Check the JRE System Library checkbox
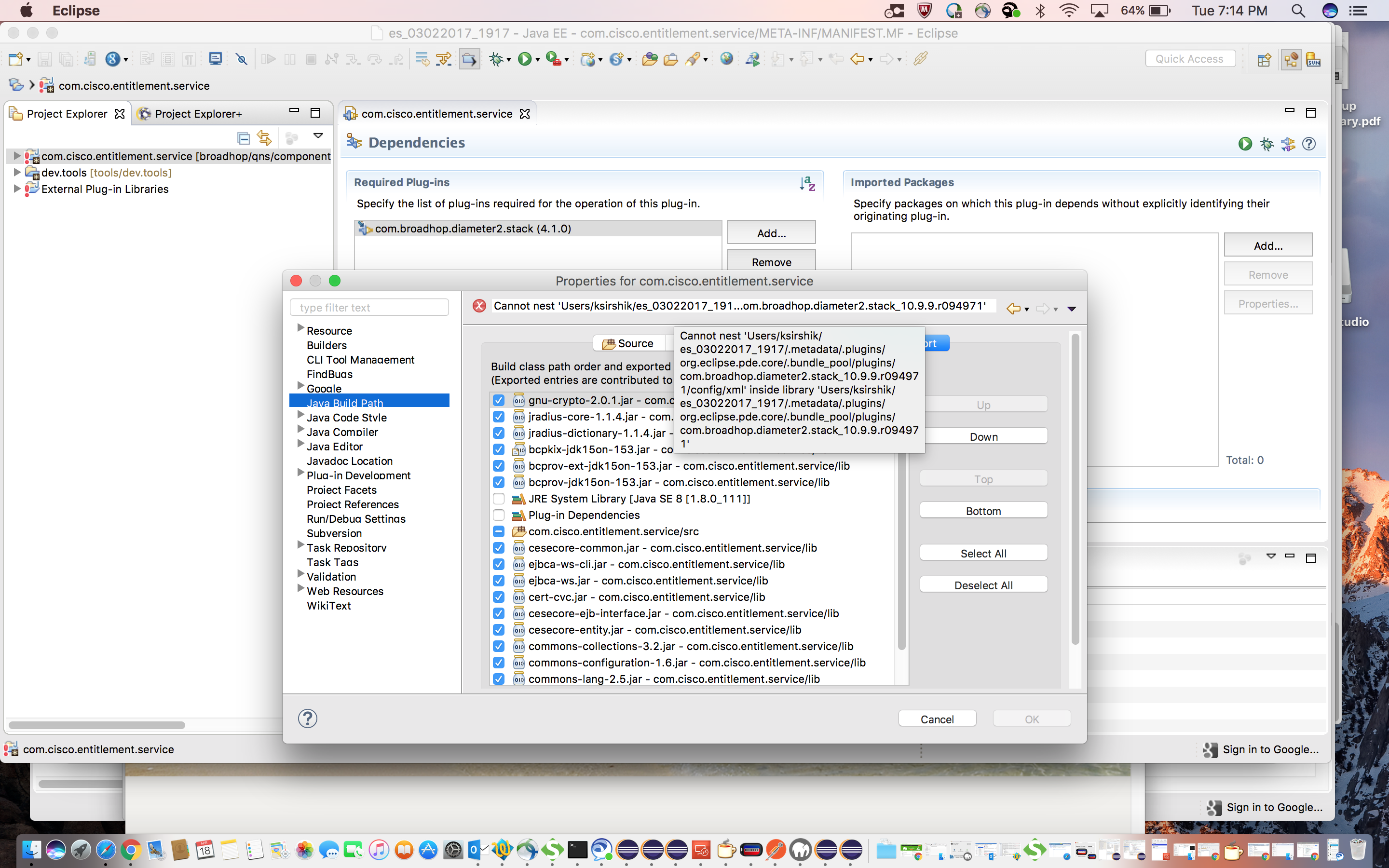The height and width of the screenshot is (868, 1389). pyautogui.click(x=498, y=498)
